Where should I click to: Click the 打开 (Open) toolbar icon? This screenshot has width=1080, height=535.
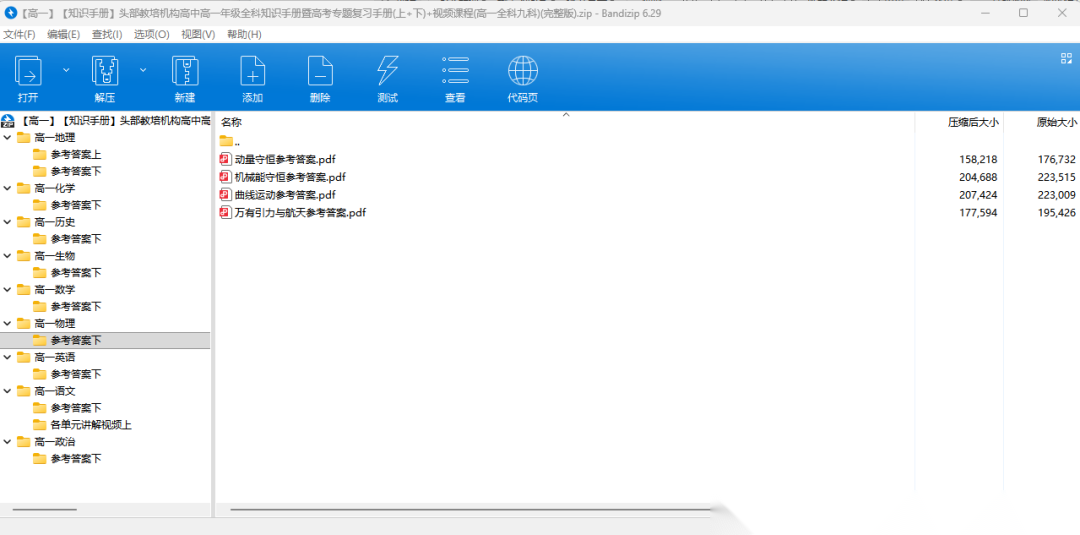[28, 72]
